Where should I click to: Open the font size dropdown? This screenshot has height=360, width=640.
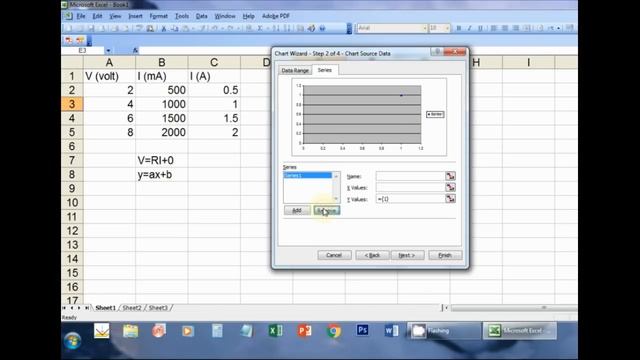pos(447,28)
